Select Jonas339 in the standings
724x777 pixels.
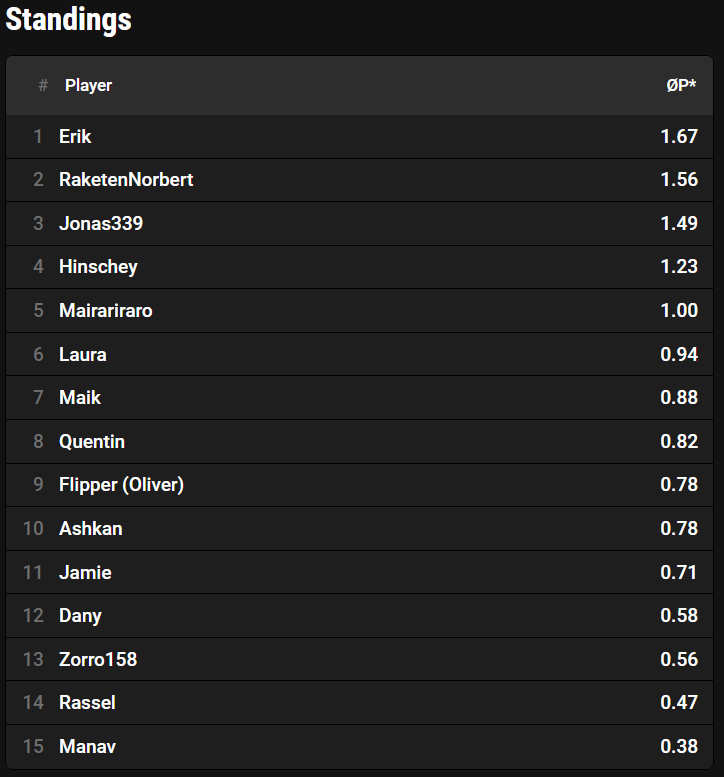101,223
